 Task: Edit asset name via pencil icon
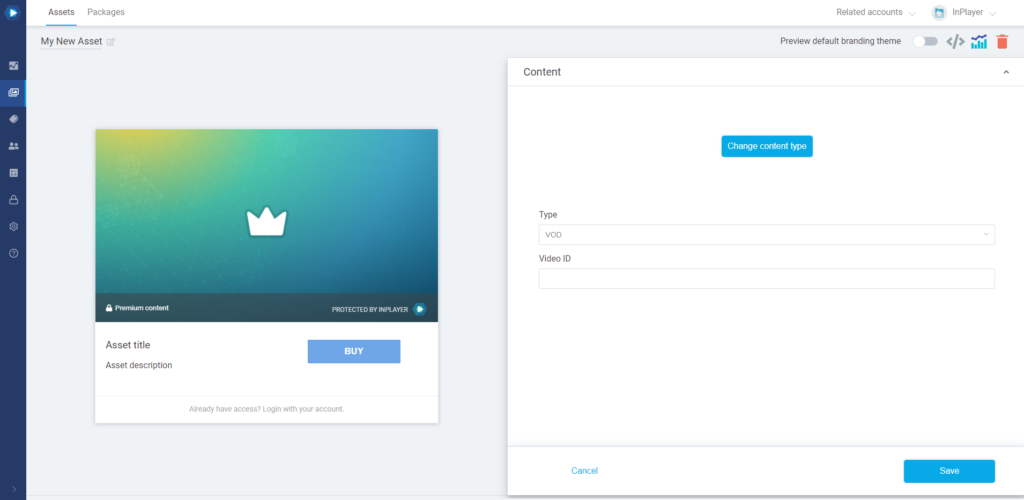pyautogui.click(x=111, y=42)
